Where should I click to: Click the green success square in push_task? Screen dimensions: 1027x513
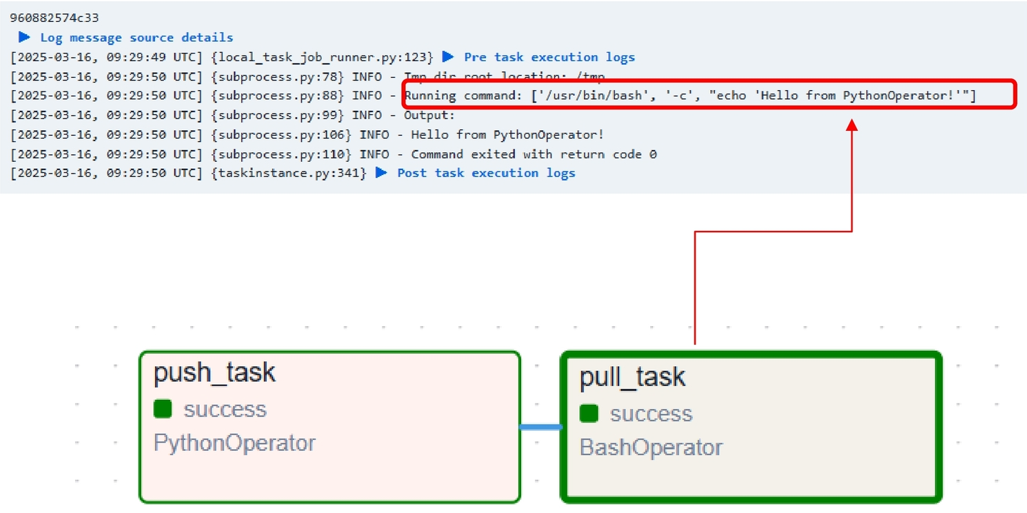(162, 409)
